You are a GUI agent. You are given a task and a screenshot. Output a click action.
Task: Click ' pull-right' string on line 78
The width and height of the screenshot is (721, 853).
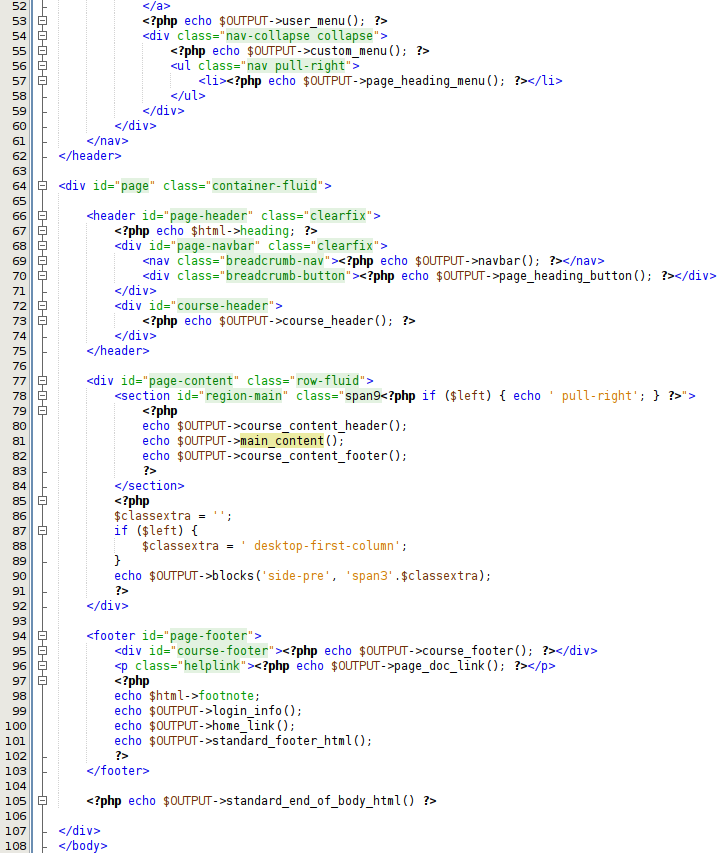point(593,396)
